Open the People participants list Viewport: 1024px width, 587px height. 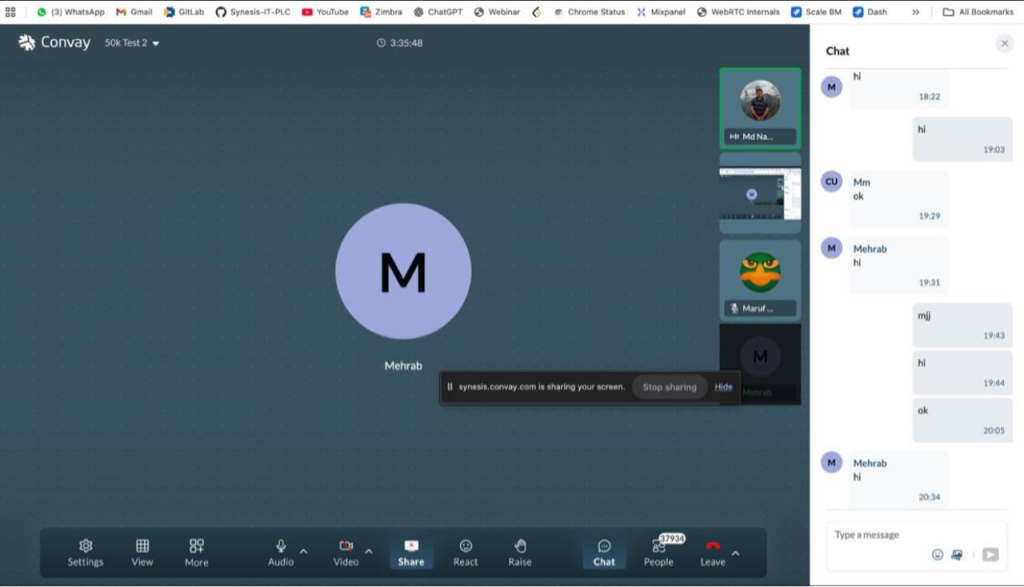point(658,551)
